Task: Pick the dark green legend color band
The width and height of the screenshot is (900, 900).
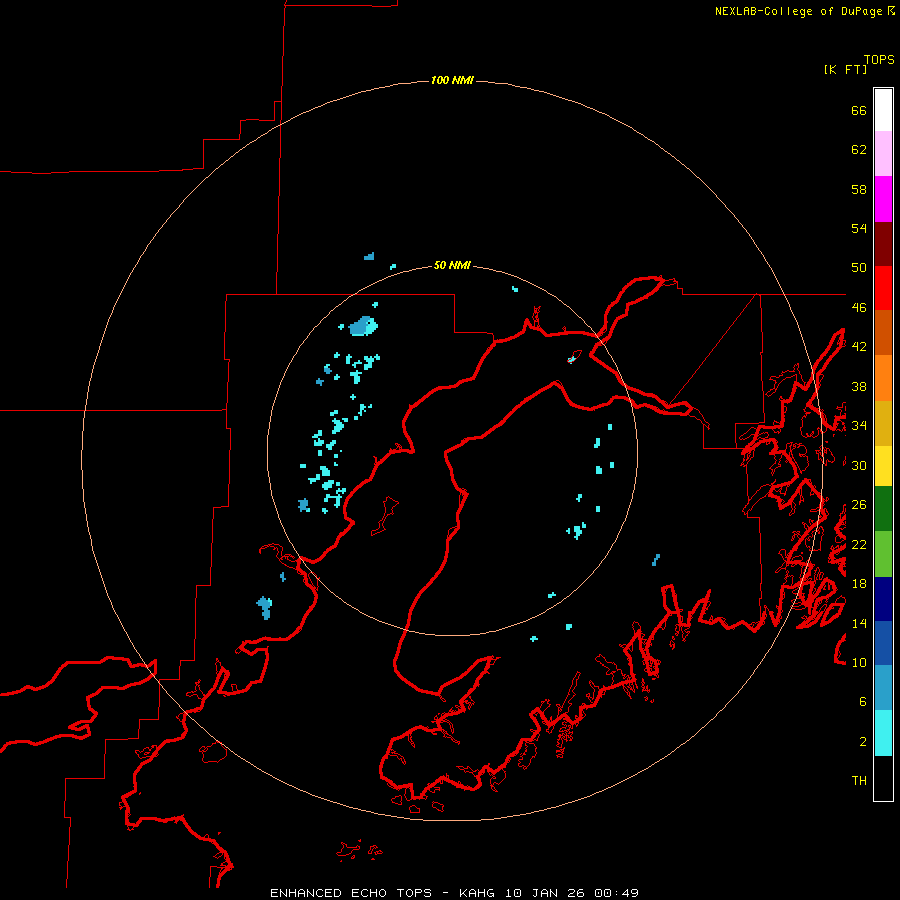Action: (x=883, y=509)
